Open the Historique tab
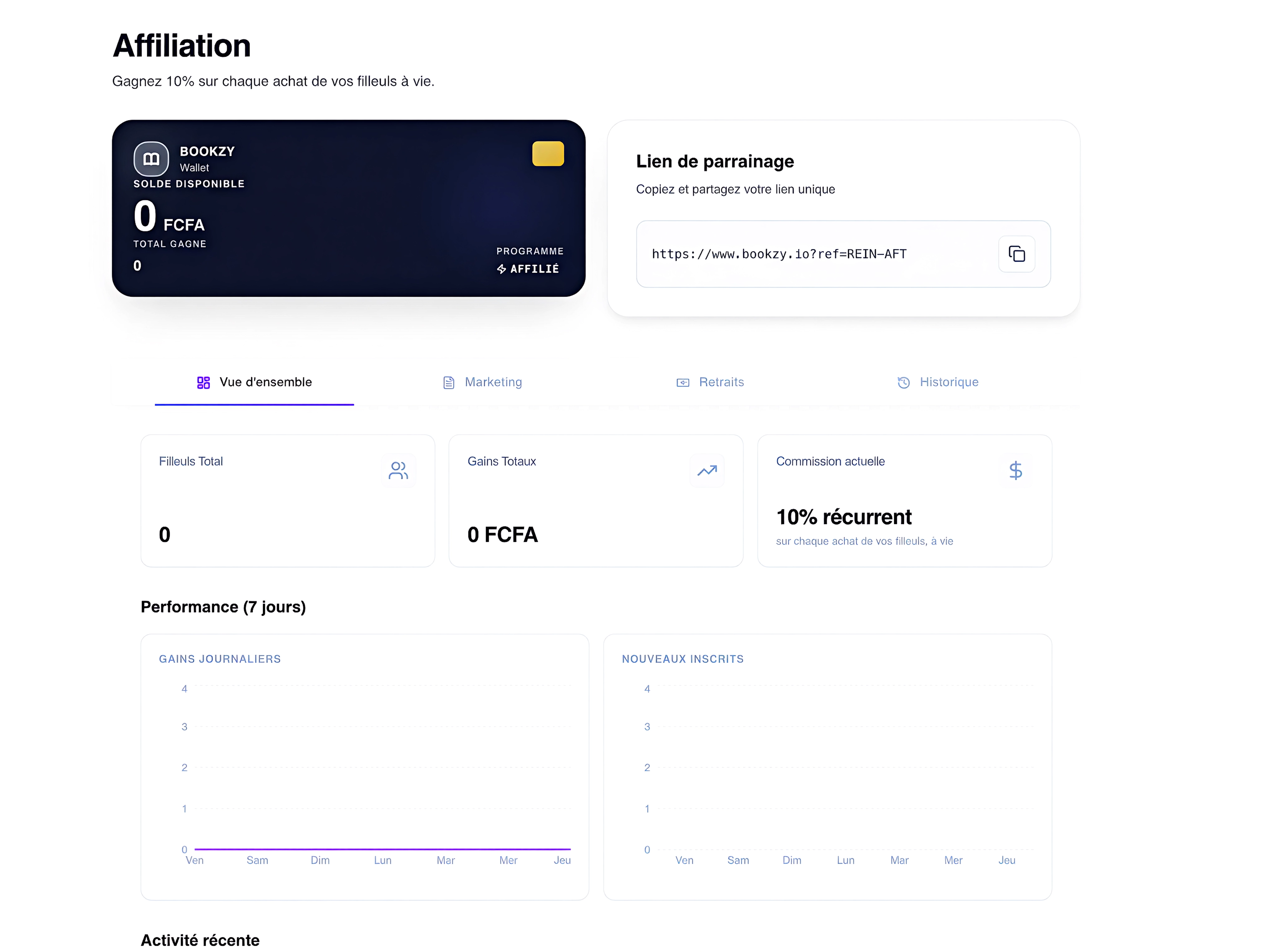This screenshot has width=1278, height=952. [x=937, y=383]
